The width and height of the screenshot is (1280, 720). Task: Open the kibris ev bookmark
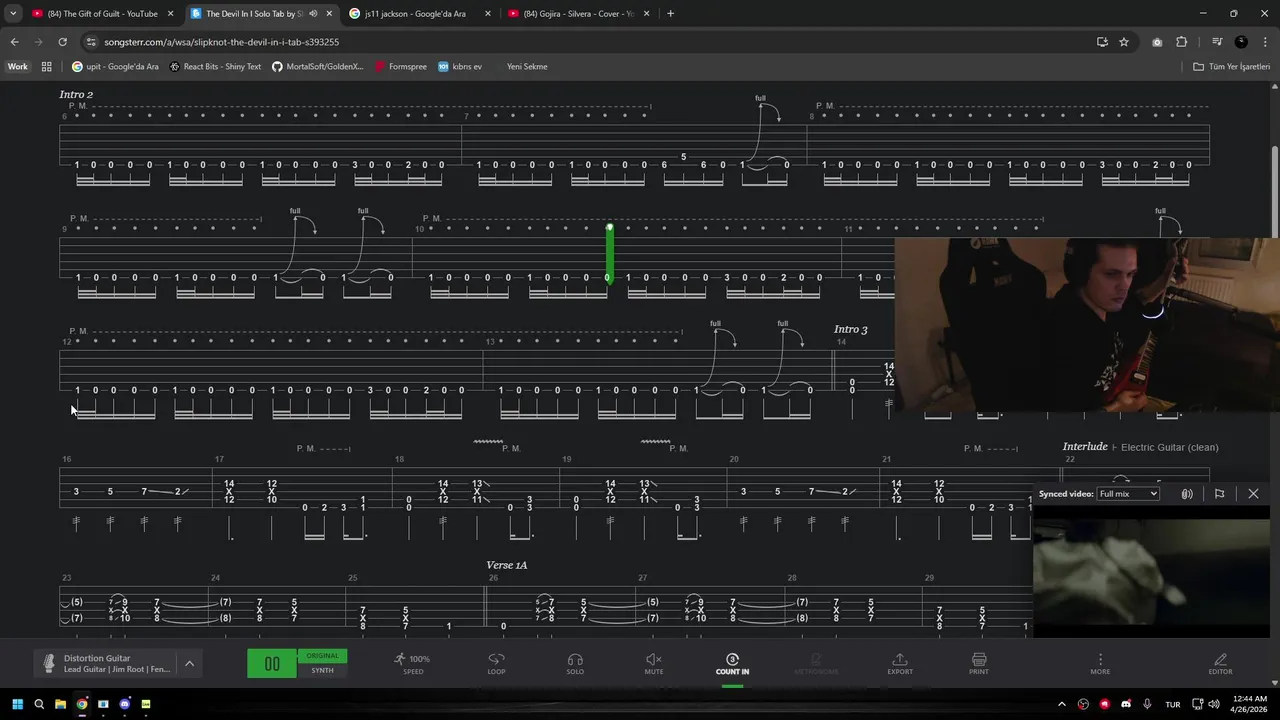pyautogui.click(x=460, y=67)
